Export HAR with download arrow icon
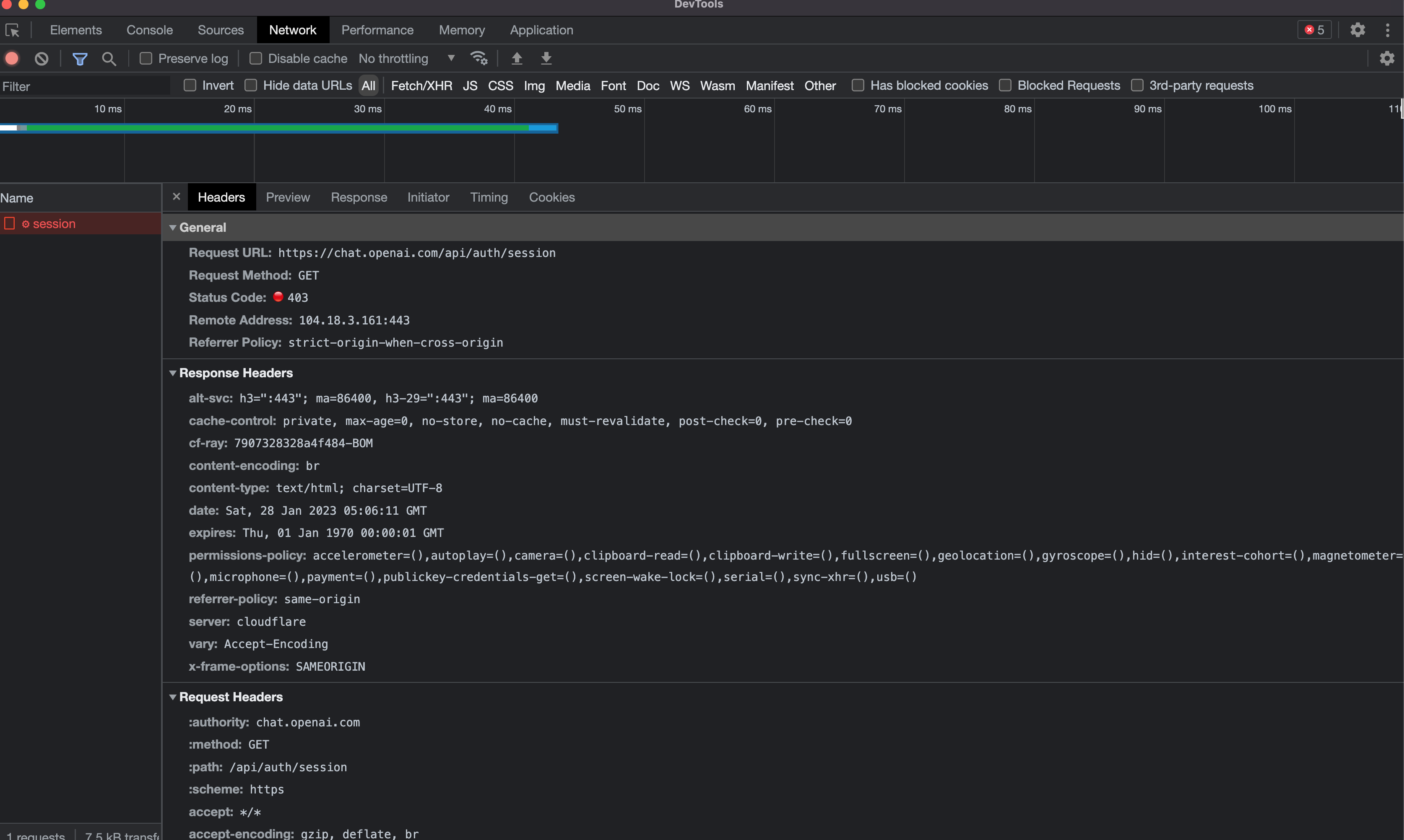Viewport: 1404px width, 840px height. [x=546, y=58]
